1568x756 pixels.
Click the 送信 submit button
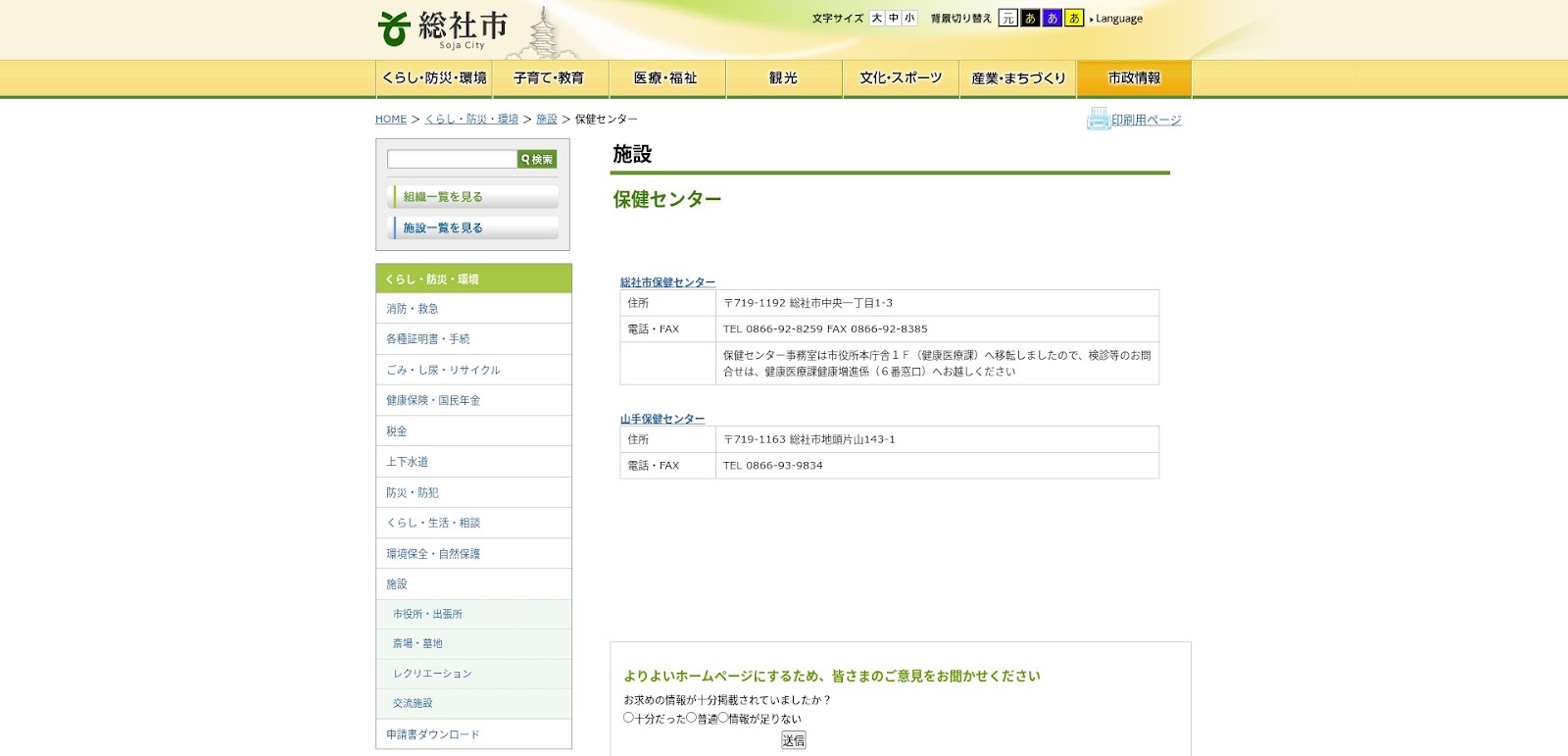[x=794, y=740]
